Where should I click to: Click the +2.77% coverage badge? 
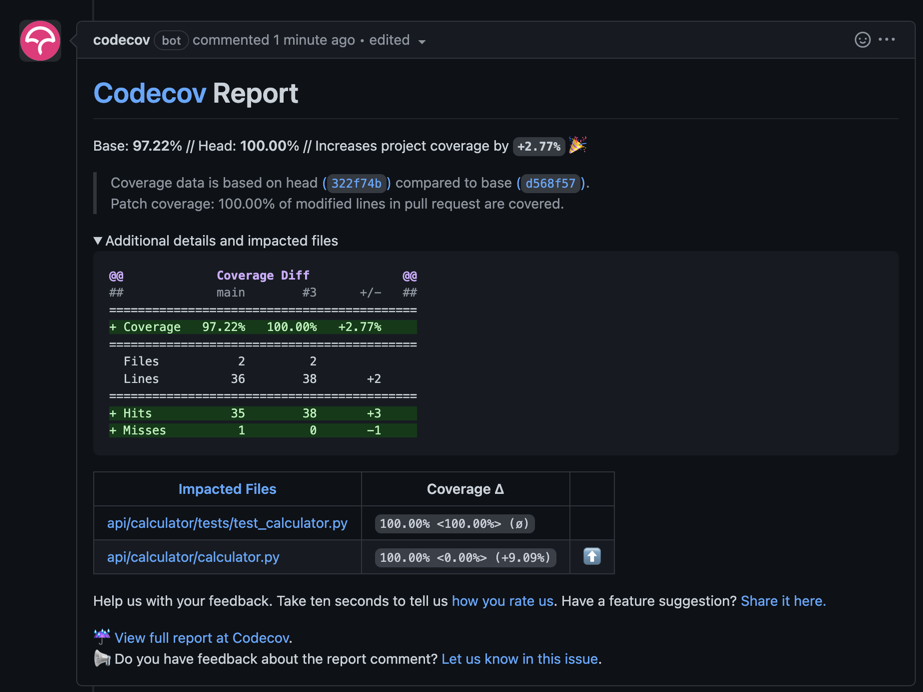(539, 147)
